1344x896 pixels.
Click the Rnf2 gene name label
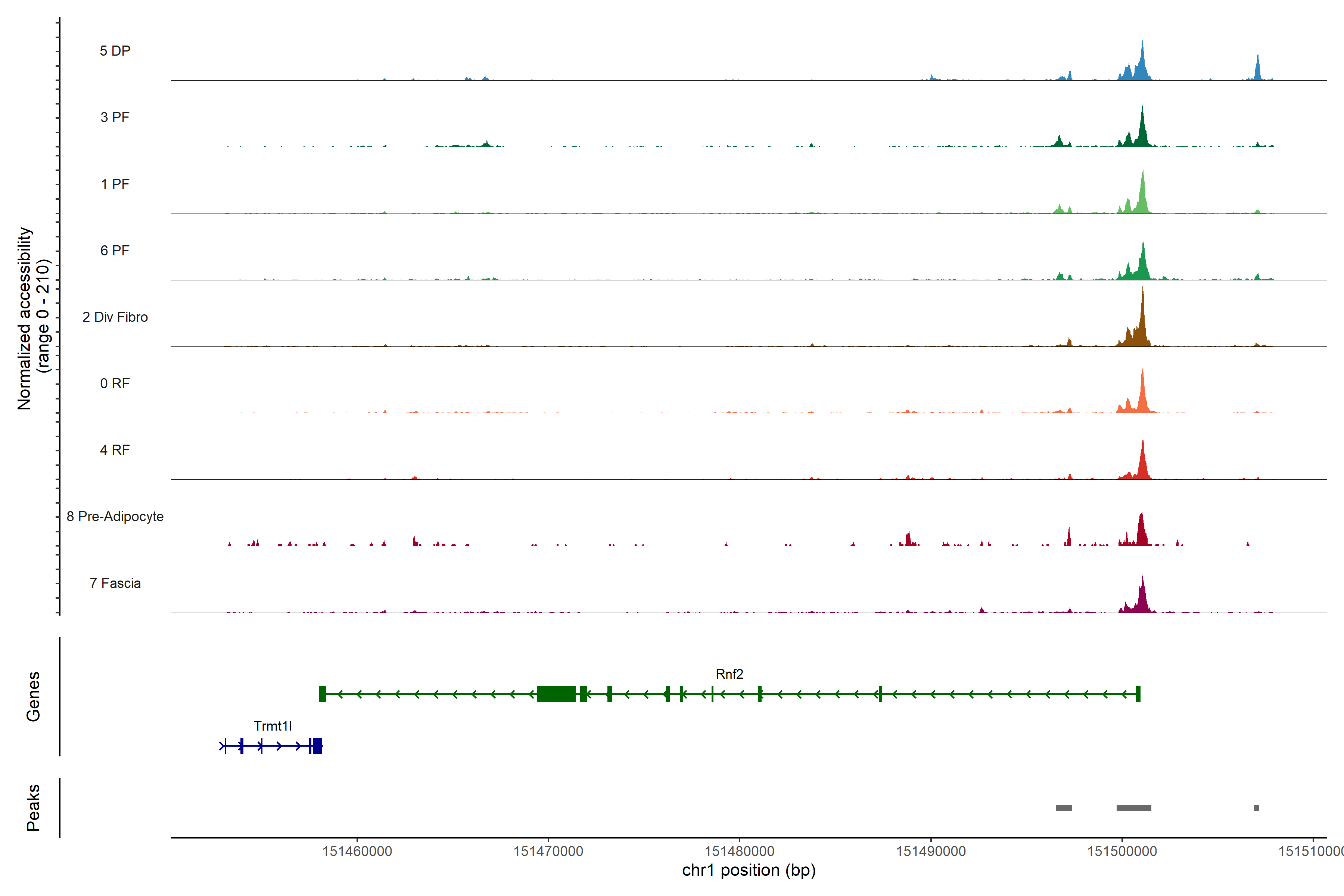729,674
